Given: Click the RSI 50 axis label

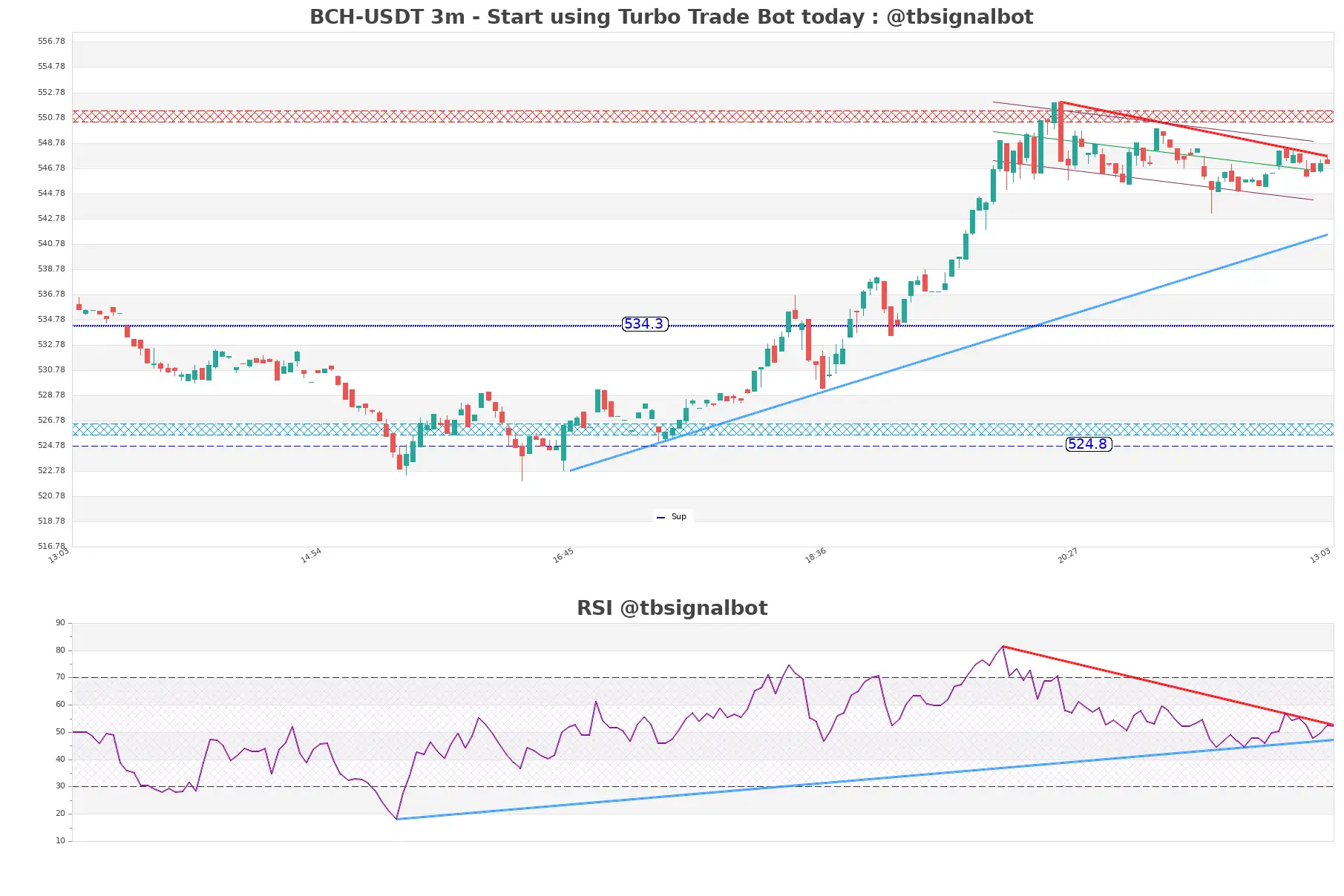Looking at the screenshot, I should pyautogui.click(x=60, y=732).
